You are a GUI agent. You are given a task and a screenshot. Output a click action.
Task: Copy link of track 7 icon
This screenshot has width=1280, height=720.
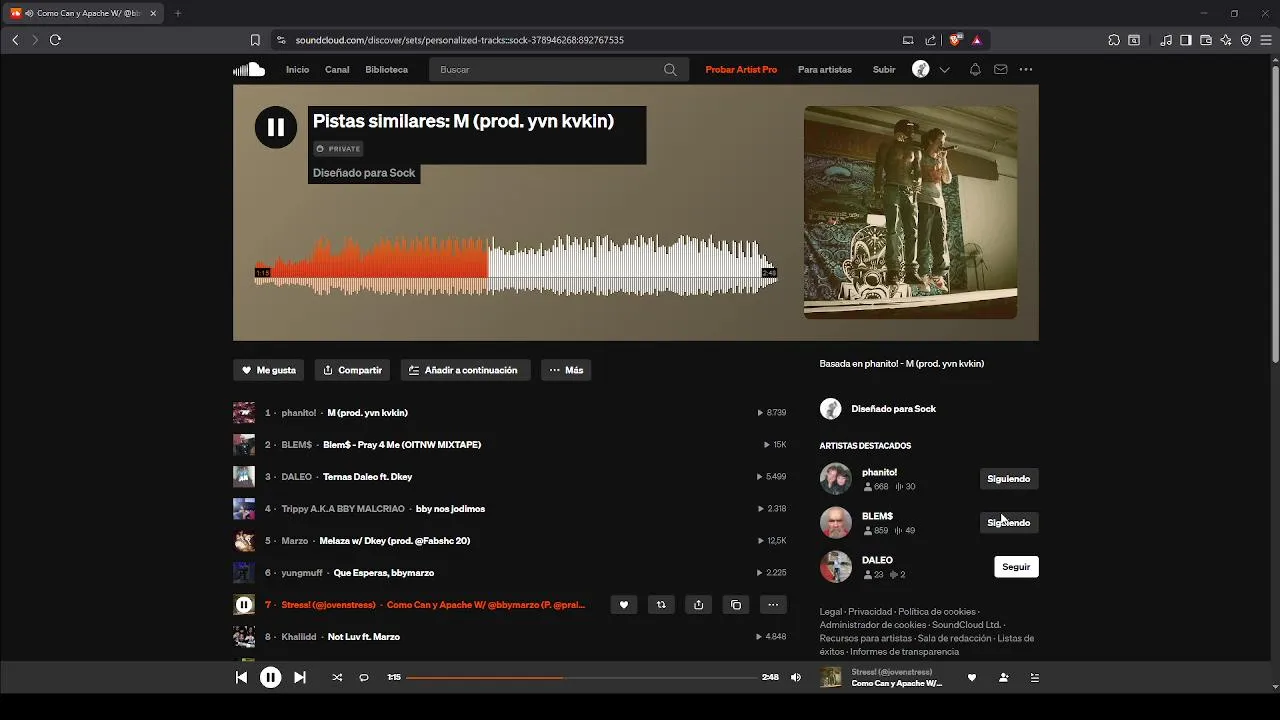point(736,605)
